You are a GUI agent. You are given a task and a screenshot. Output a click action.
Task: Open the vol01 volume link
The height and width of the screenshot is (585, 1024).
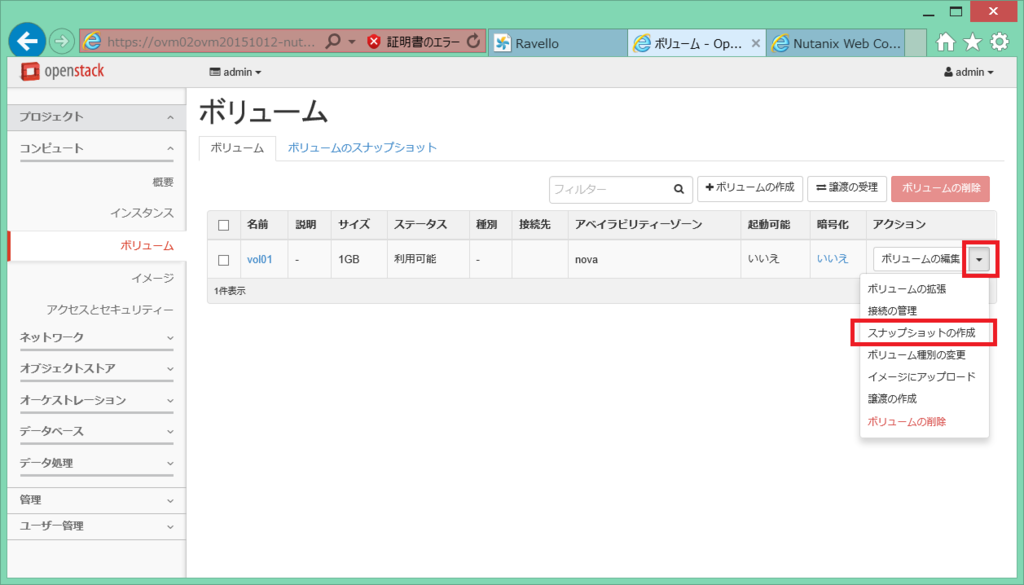(261, 259)
